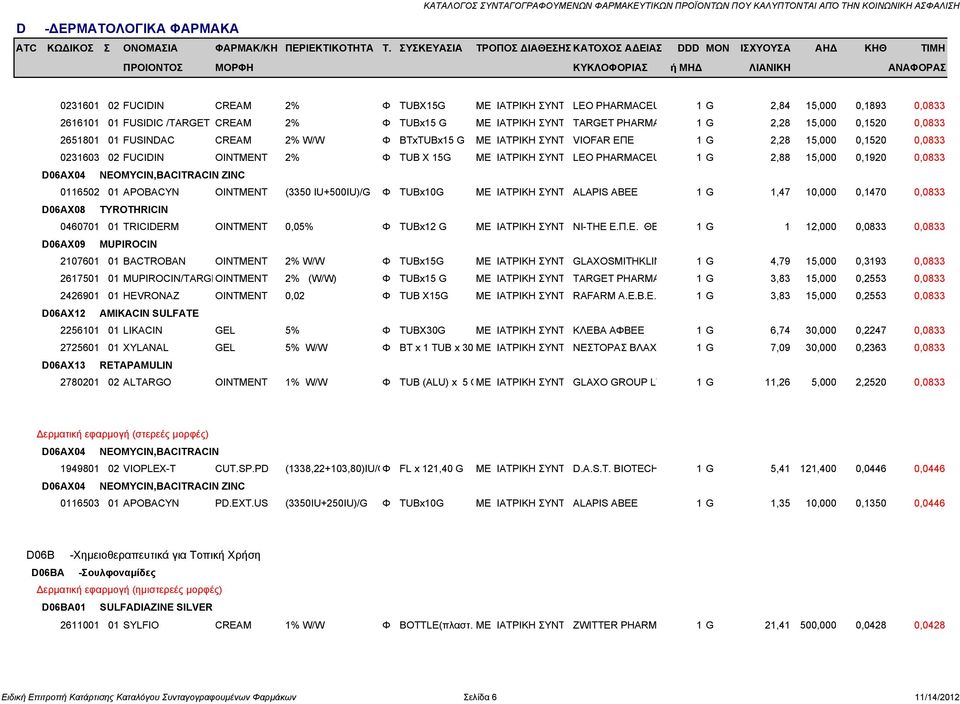Click the holder name GLAXOSMITHKLINE
The height and width of the screenshot is (704, 960).
click(615, 261)
